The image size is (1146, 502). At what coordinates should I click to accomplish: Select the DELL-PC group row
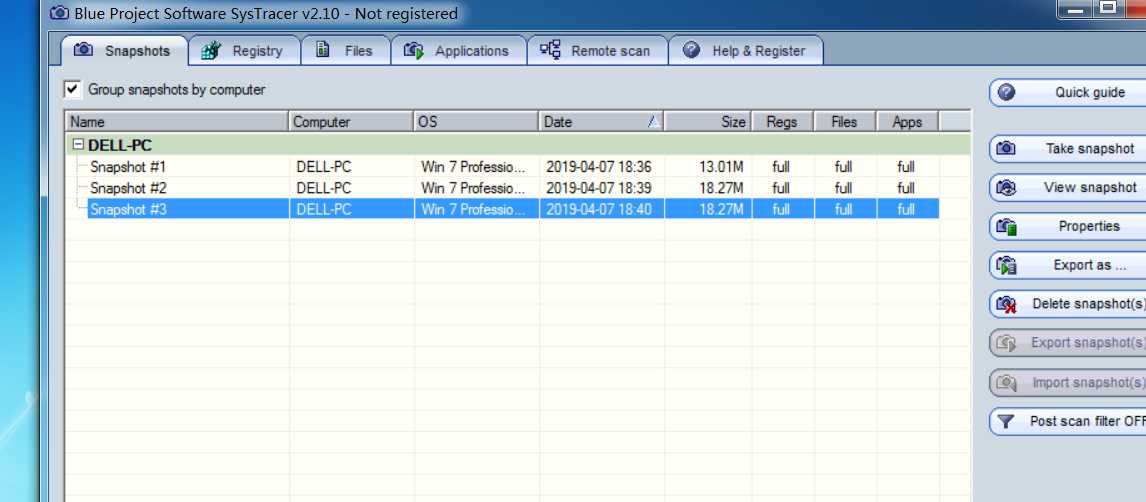[517, 145]
